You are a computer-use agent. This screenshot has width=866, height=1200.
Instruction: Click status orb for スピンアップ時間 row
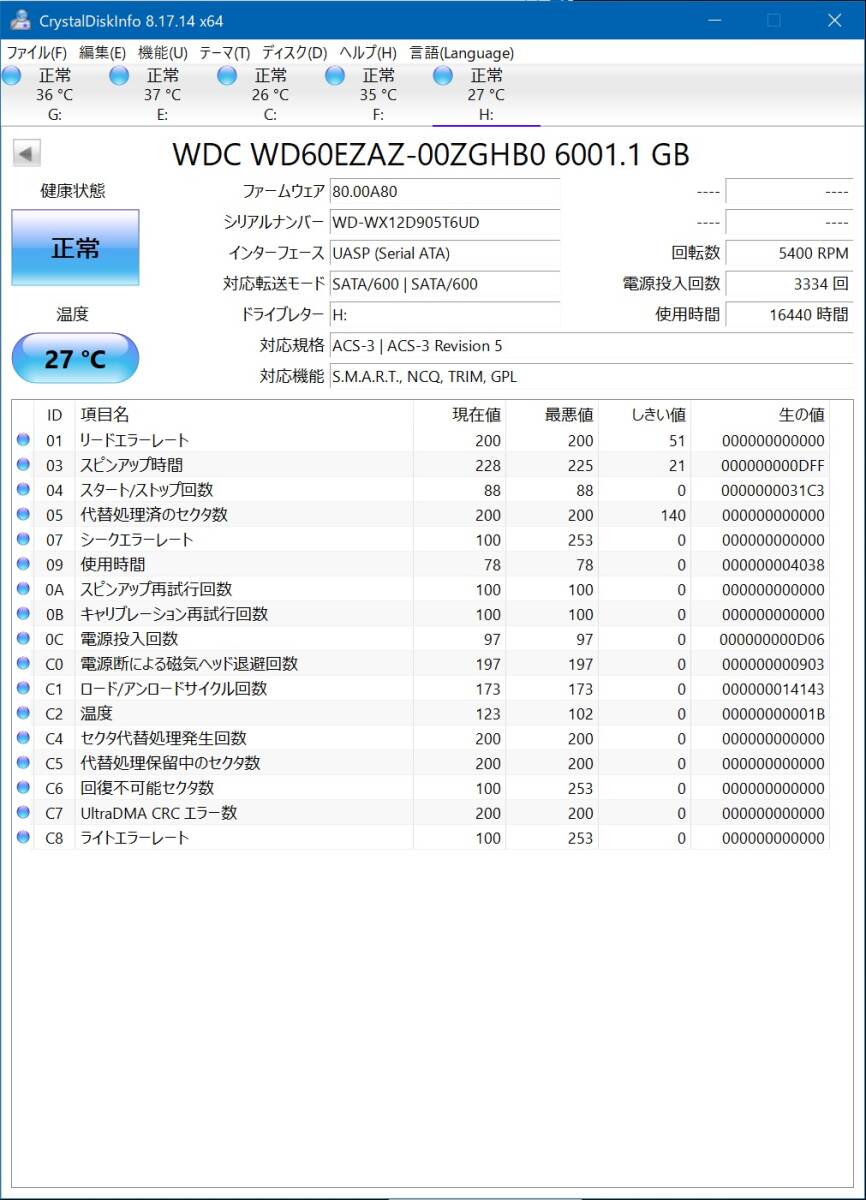pos(23,465)
